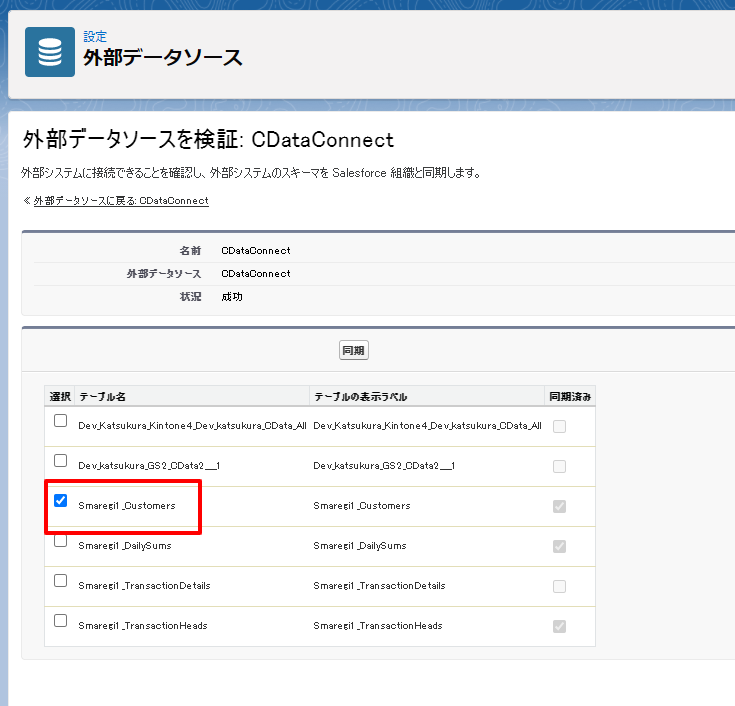Check the Smaregi1_TransactionHeads selection checkbox
Viewport: 735px width, 706px height.
click(x=60, y=620)
